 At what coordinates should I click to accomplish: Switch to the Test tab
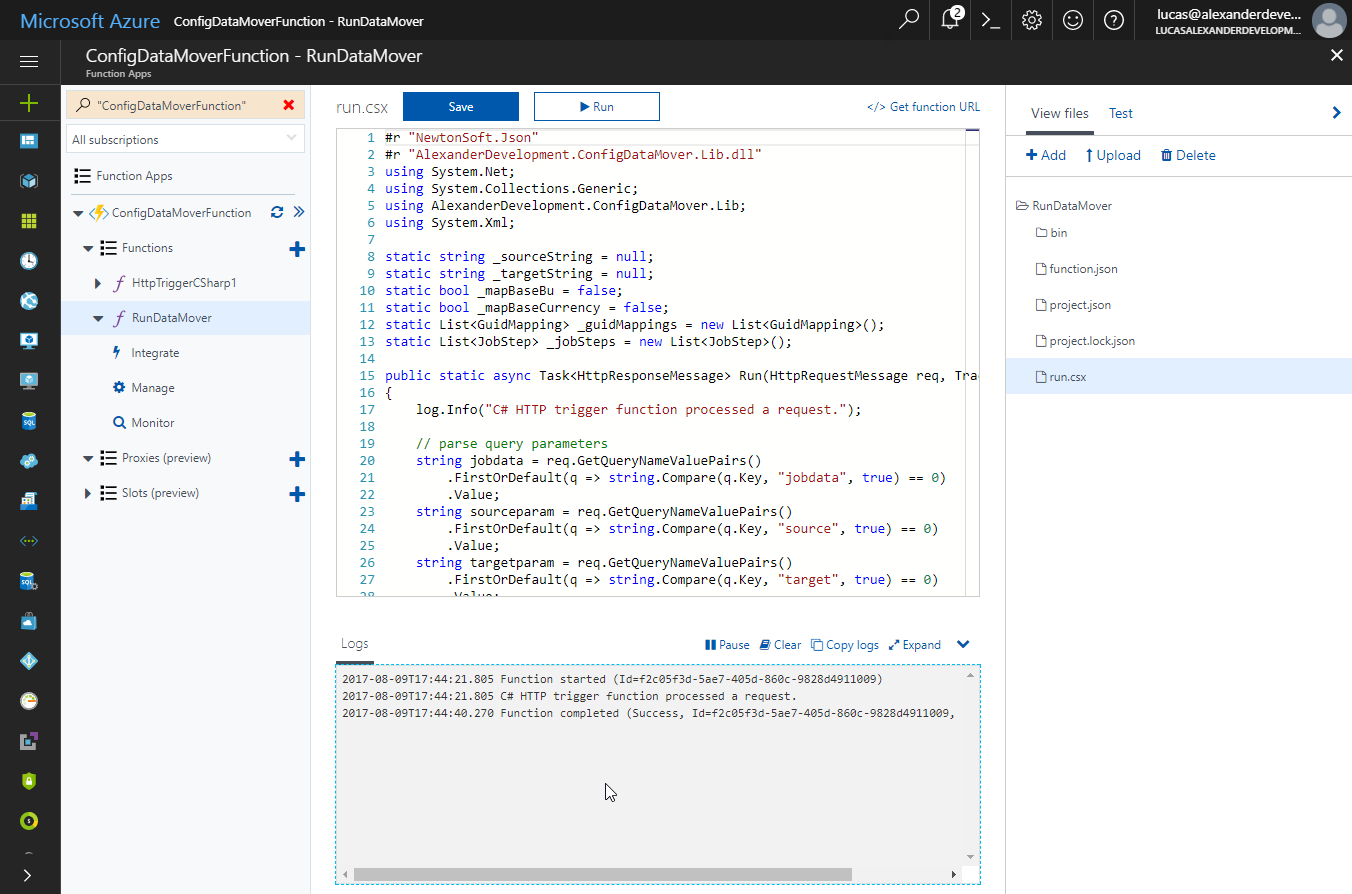coord(1121,113)
